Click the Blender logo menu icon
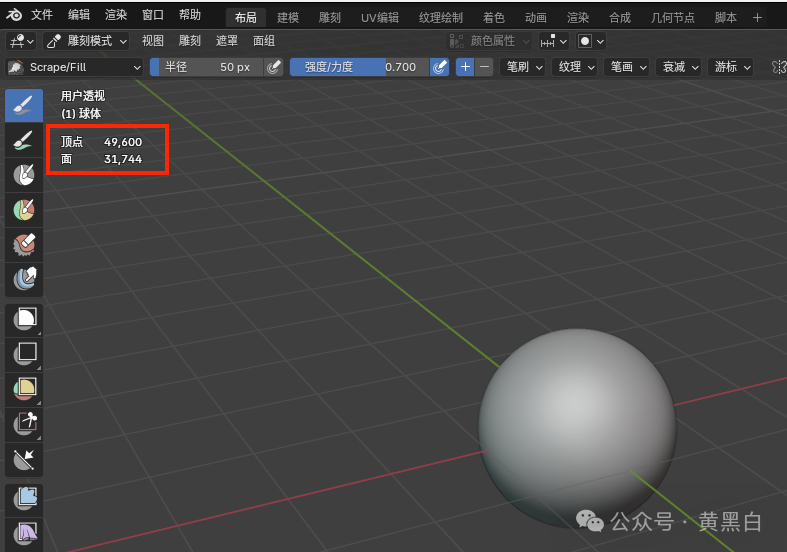This screenshot has height=552, width=787. click(14, 15)
